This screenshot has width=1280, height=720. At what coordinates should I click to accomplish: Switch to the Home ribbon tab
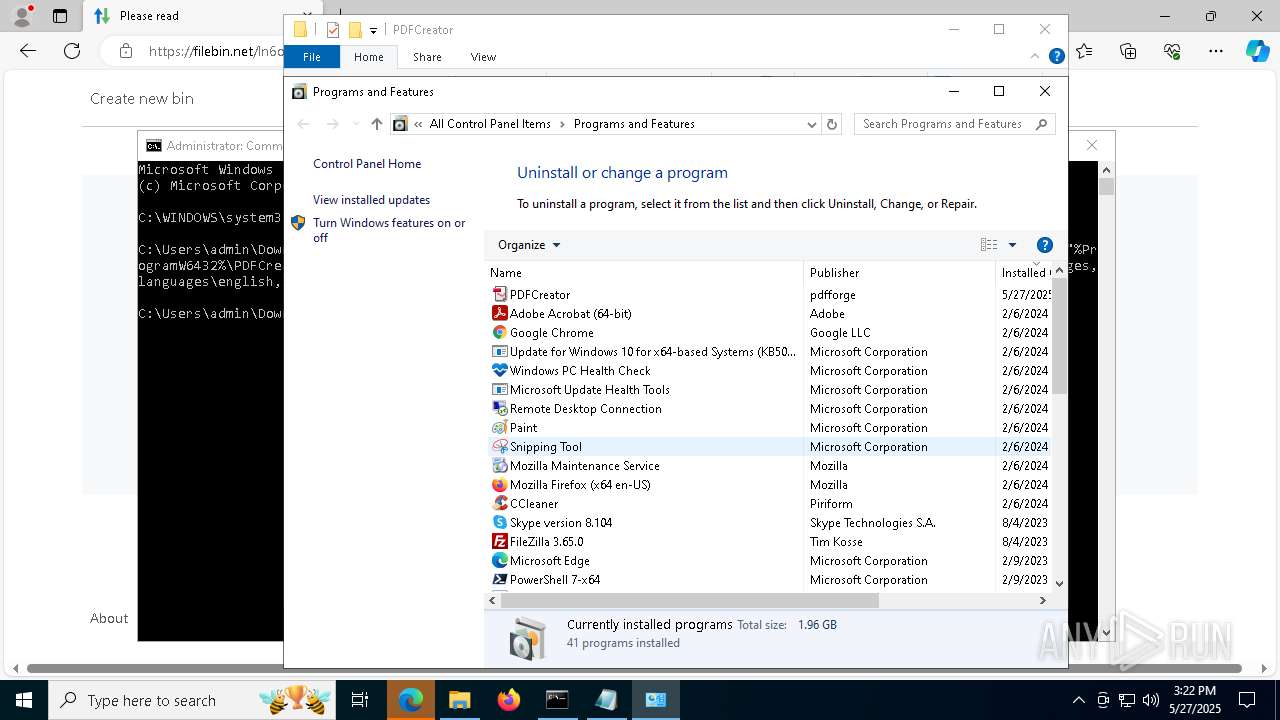pos(368,57)
